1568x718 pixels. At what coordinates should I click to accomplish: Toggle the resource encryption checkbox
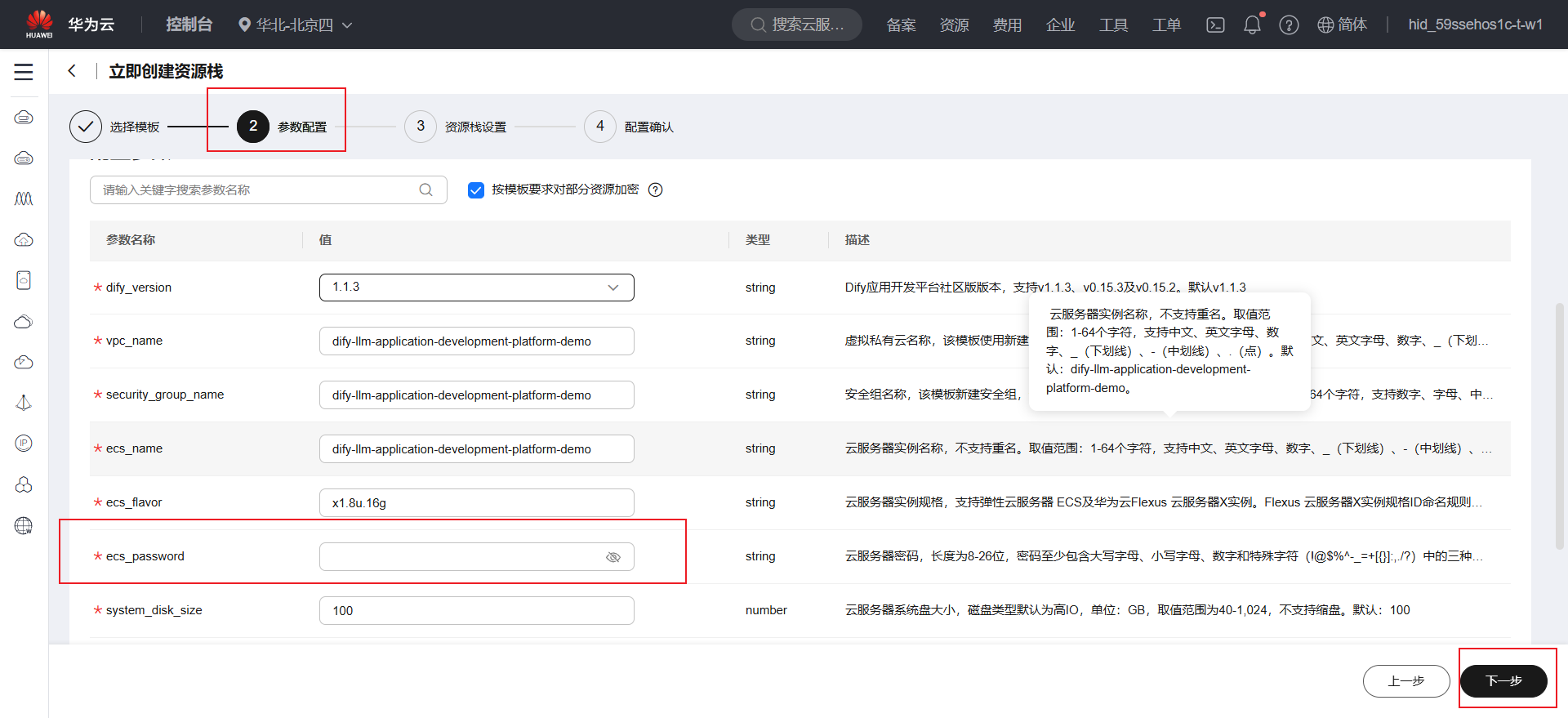point(476,190)
